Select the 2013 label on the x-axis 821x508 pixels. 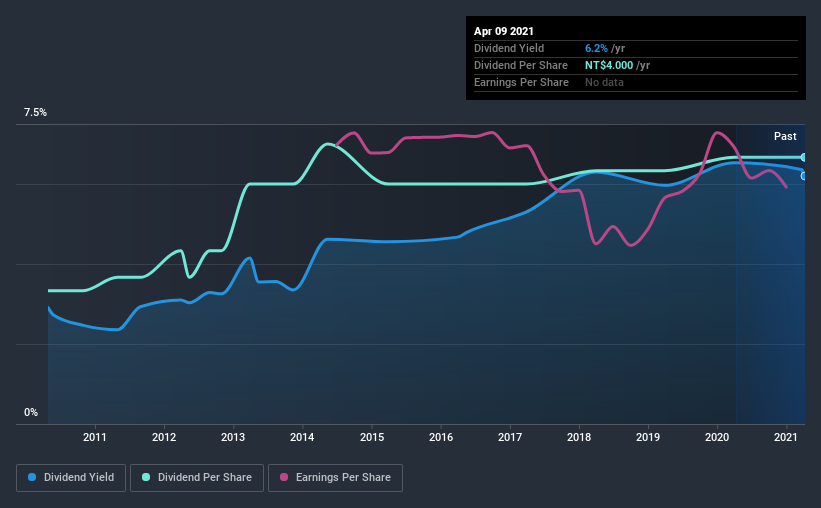click(x=233, y=437)
